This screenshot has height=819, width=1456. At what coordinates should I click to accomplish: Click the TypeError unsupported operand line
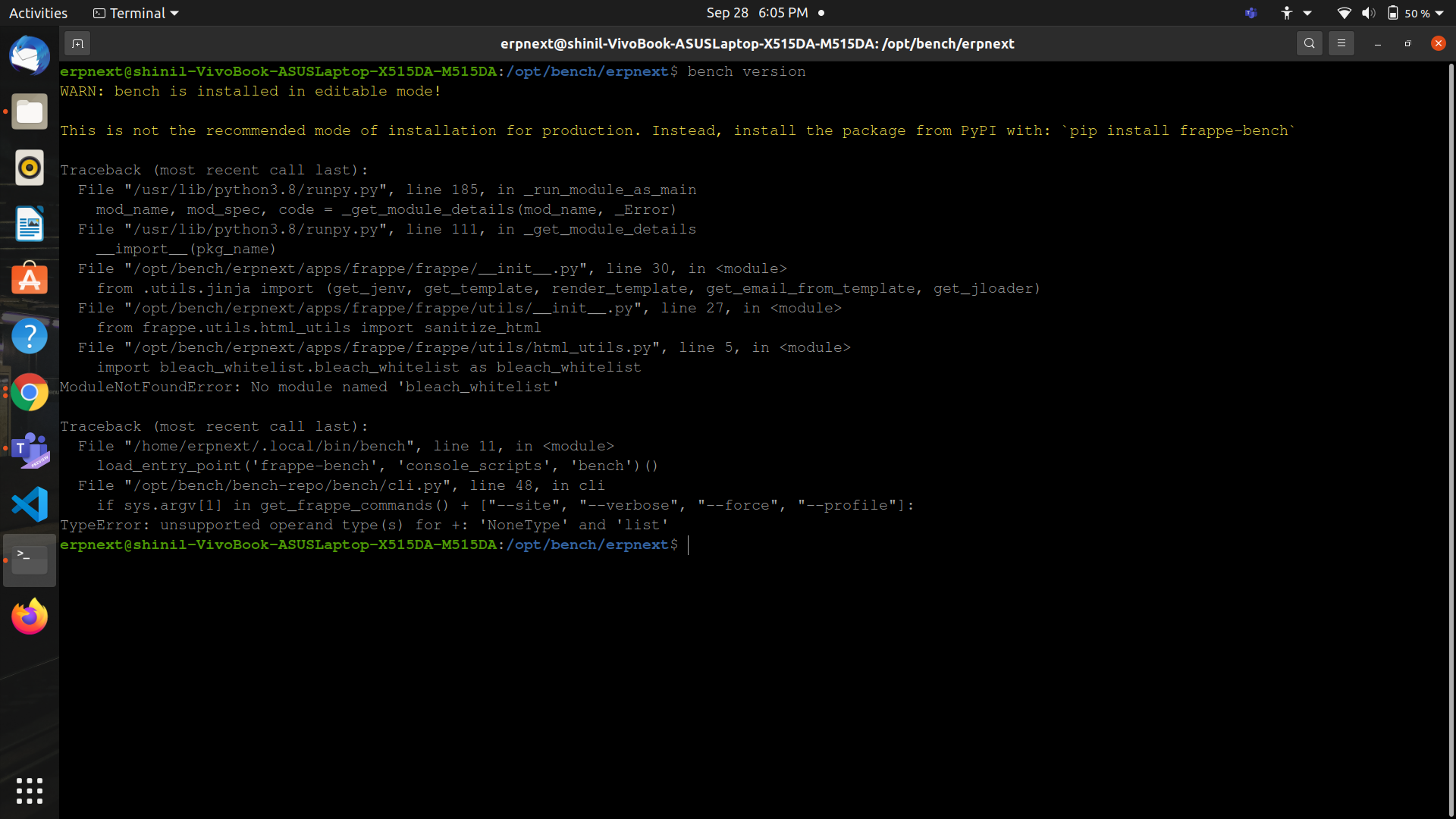(364, 525)
